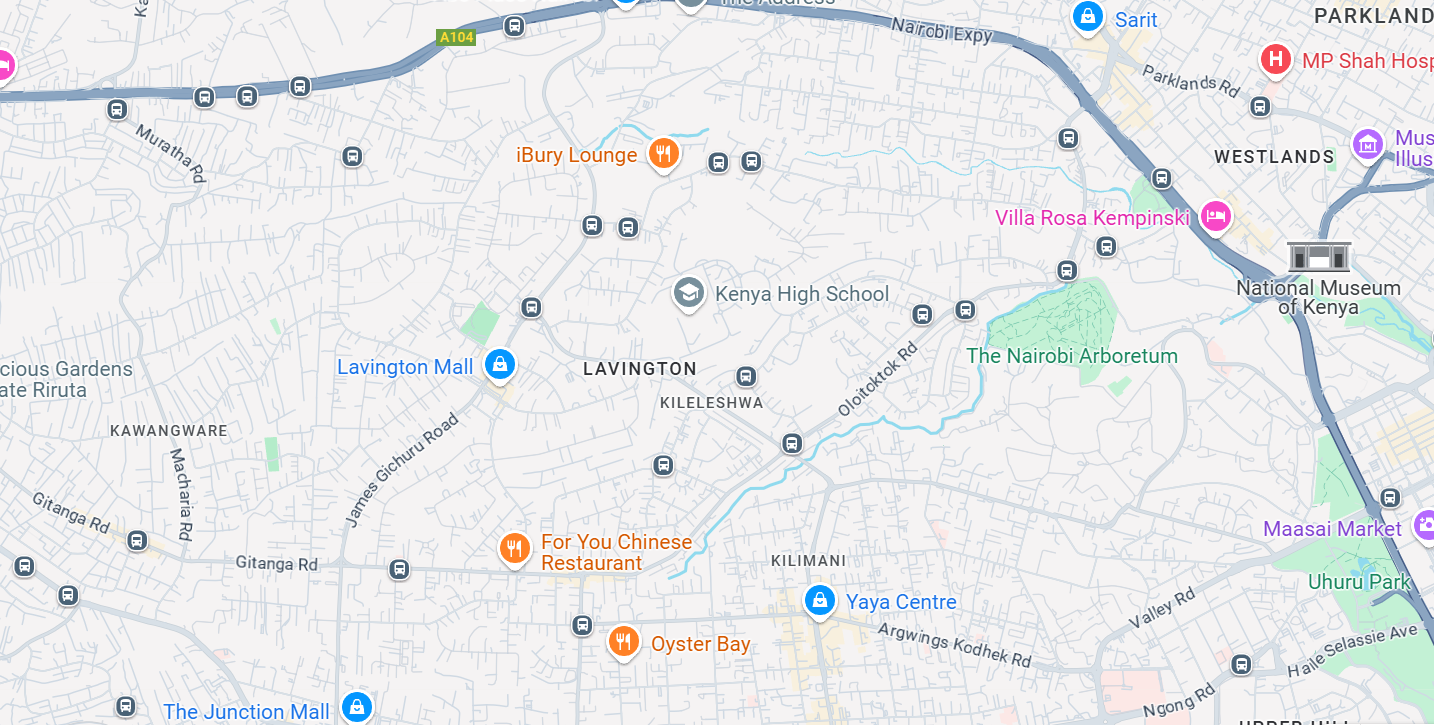Click For You Chinese Restaurant pin
The image size is (1434, 725).
(x=514, y=549)
